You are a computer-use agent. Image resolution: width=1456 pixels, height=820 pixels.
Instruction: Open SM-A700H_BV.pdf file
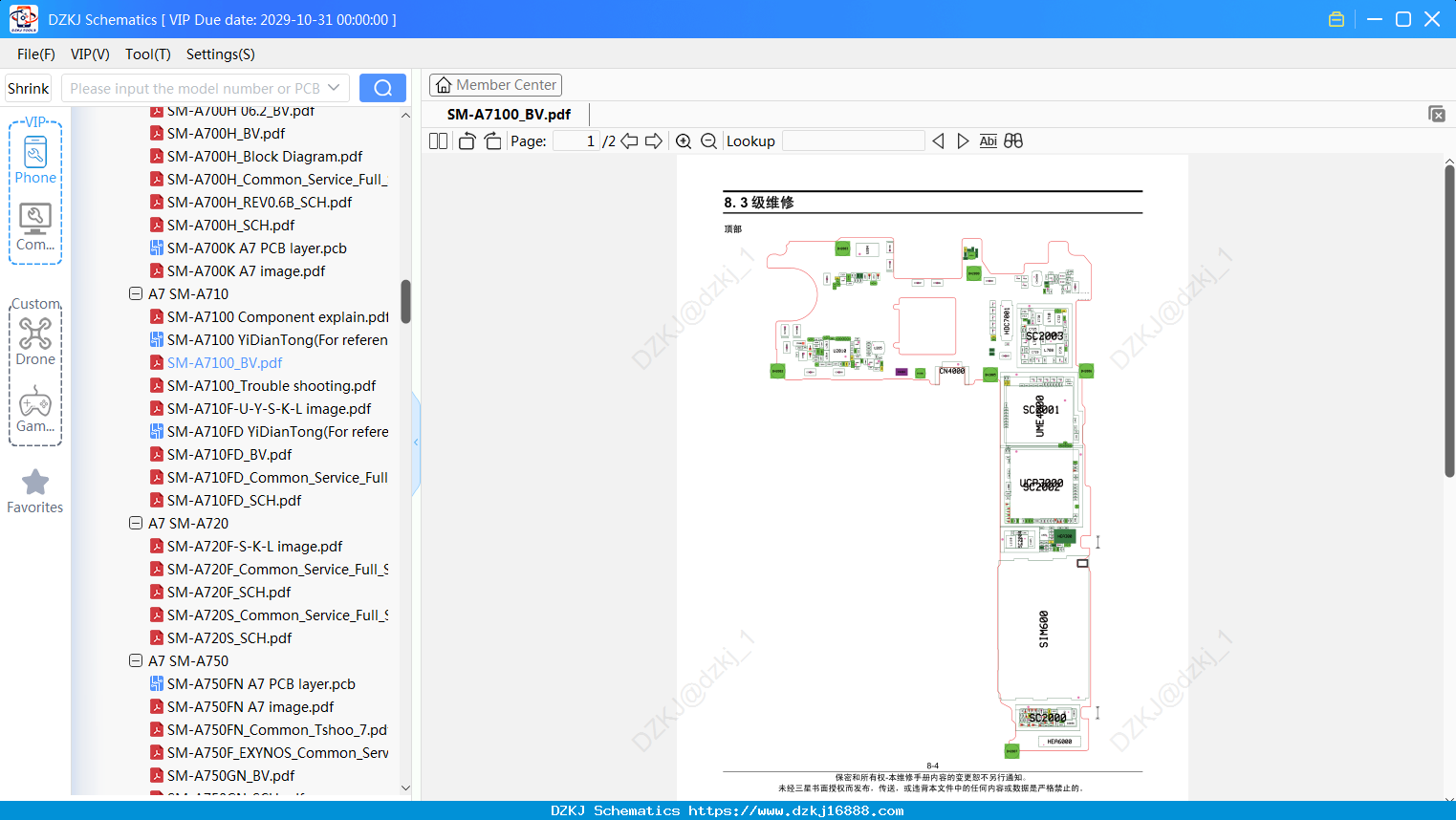[226, 134]
